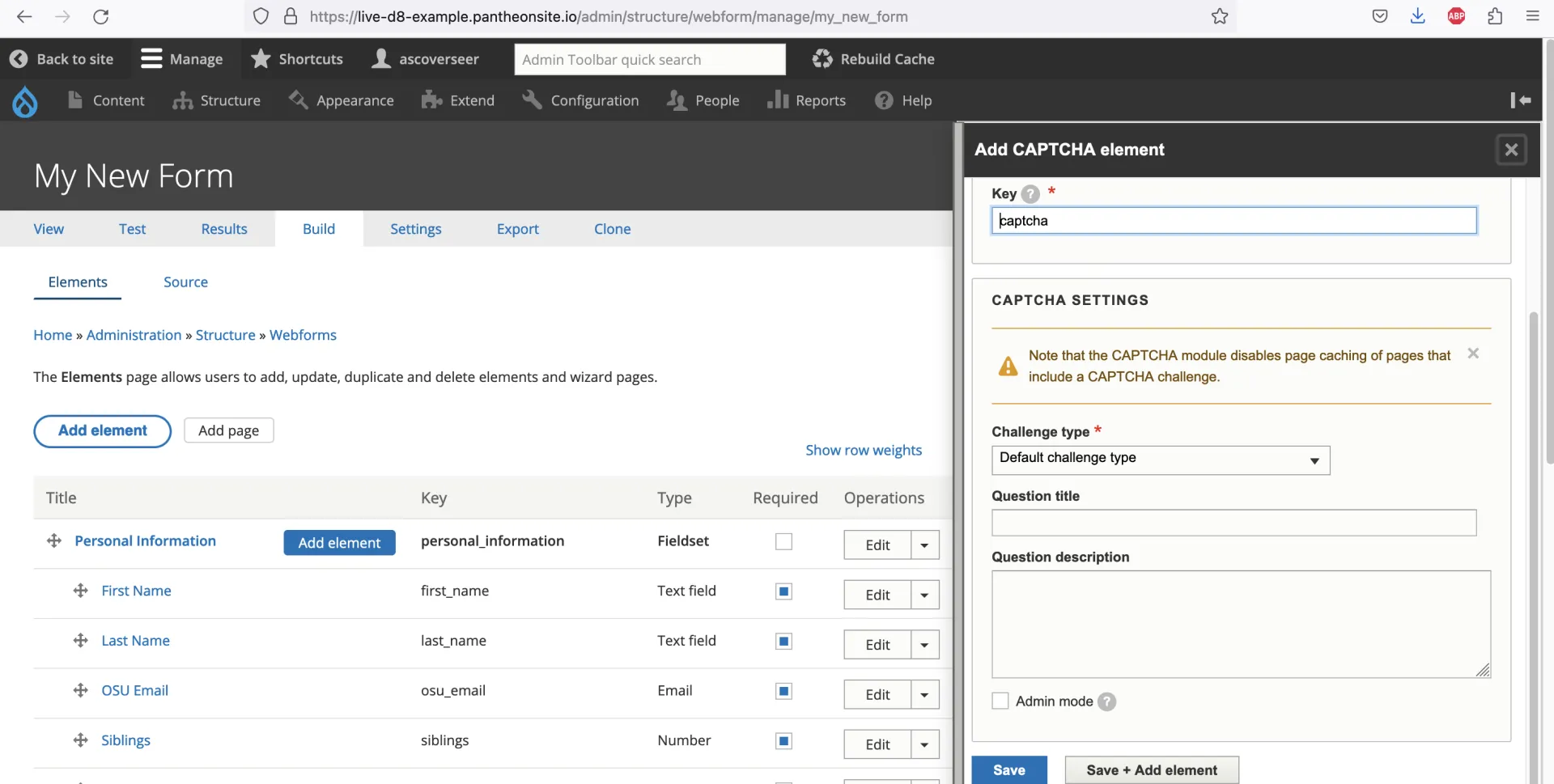Click Save + Add element button
Image resolution: width=1554 pixels, height=784 pixels.
[x=1152, y=769]
